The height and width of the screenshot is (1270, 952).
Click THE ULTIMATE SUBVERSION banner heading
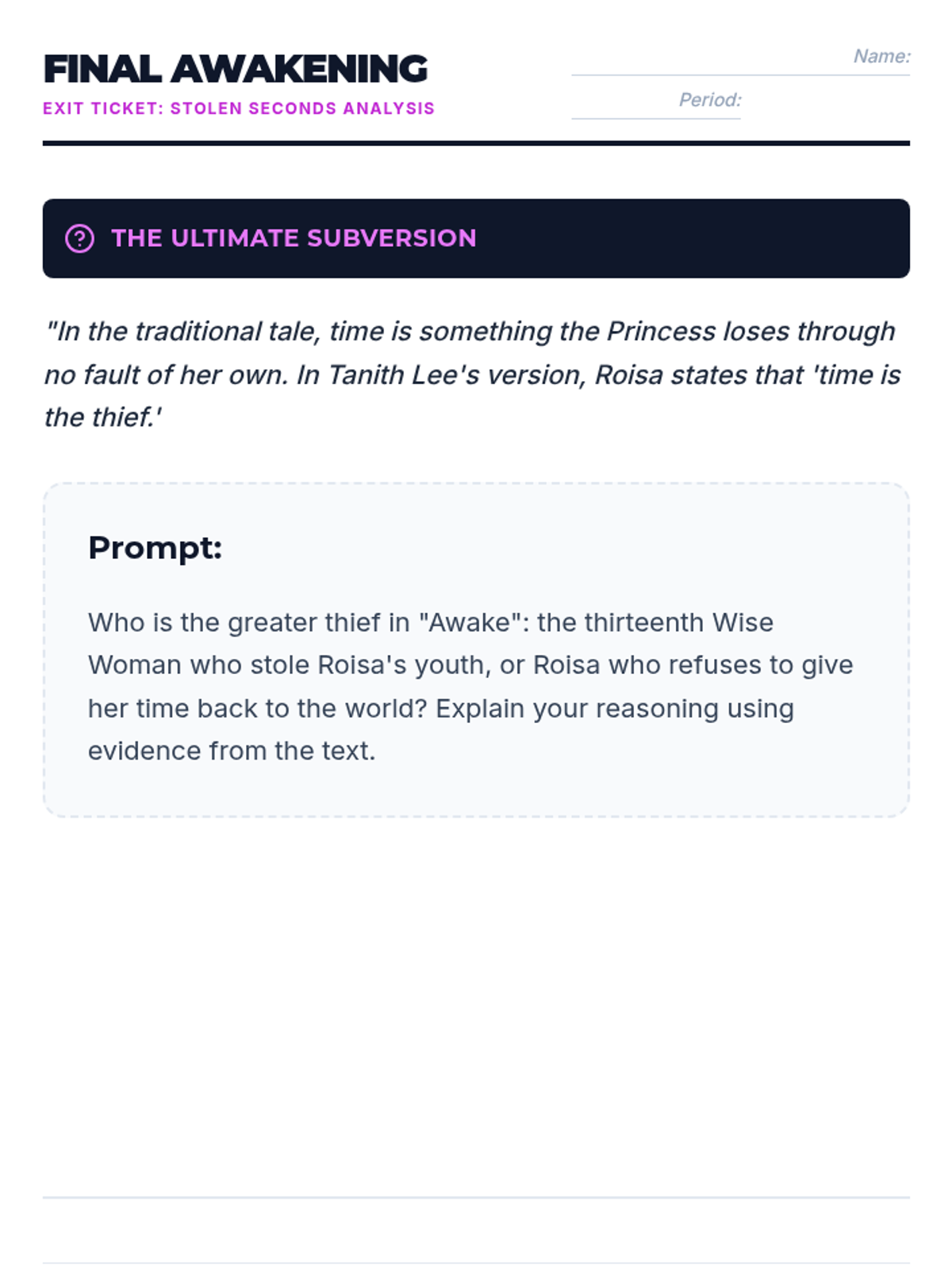point(294,238)
